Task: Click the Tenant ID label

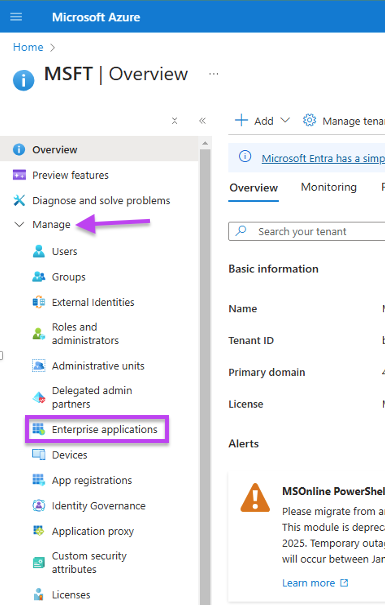Action: tap(251, 340)
